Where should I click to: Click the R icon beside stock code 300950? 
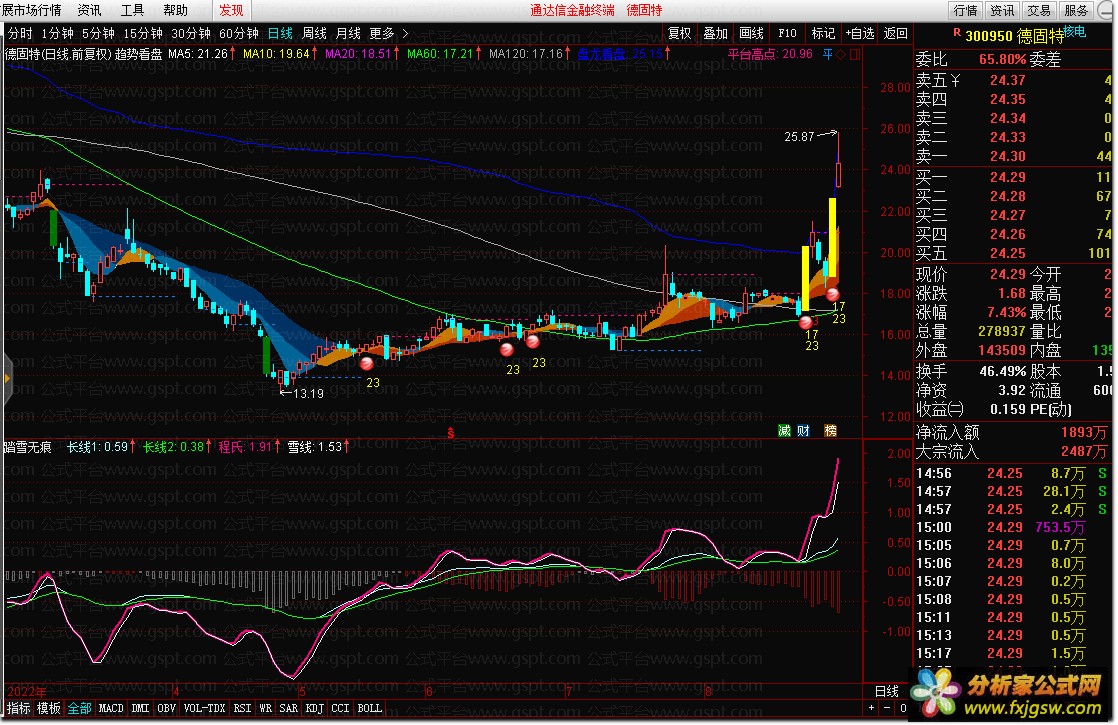pyautogui.click(x=957, y=33)
